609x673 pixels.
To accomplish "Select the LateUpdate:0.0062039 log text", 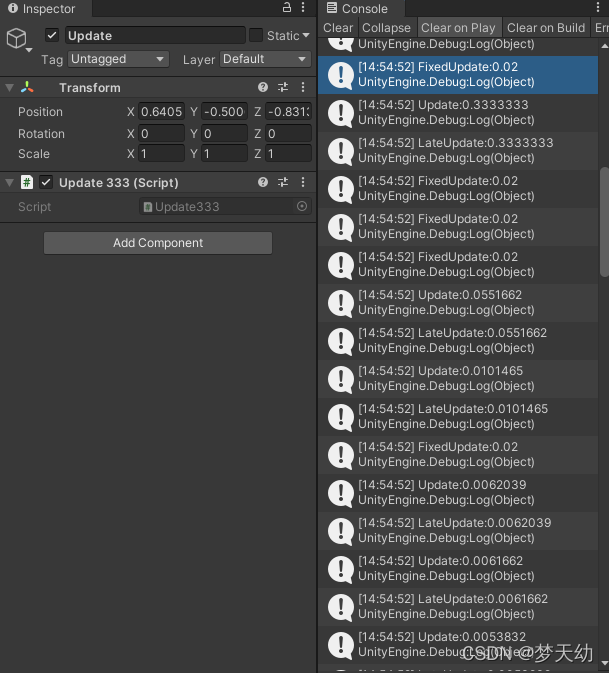I will pos(454,523).
